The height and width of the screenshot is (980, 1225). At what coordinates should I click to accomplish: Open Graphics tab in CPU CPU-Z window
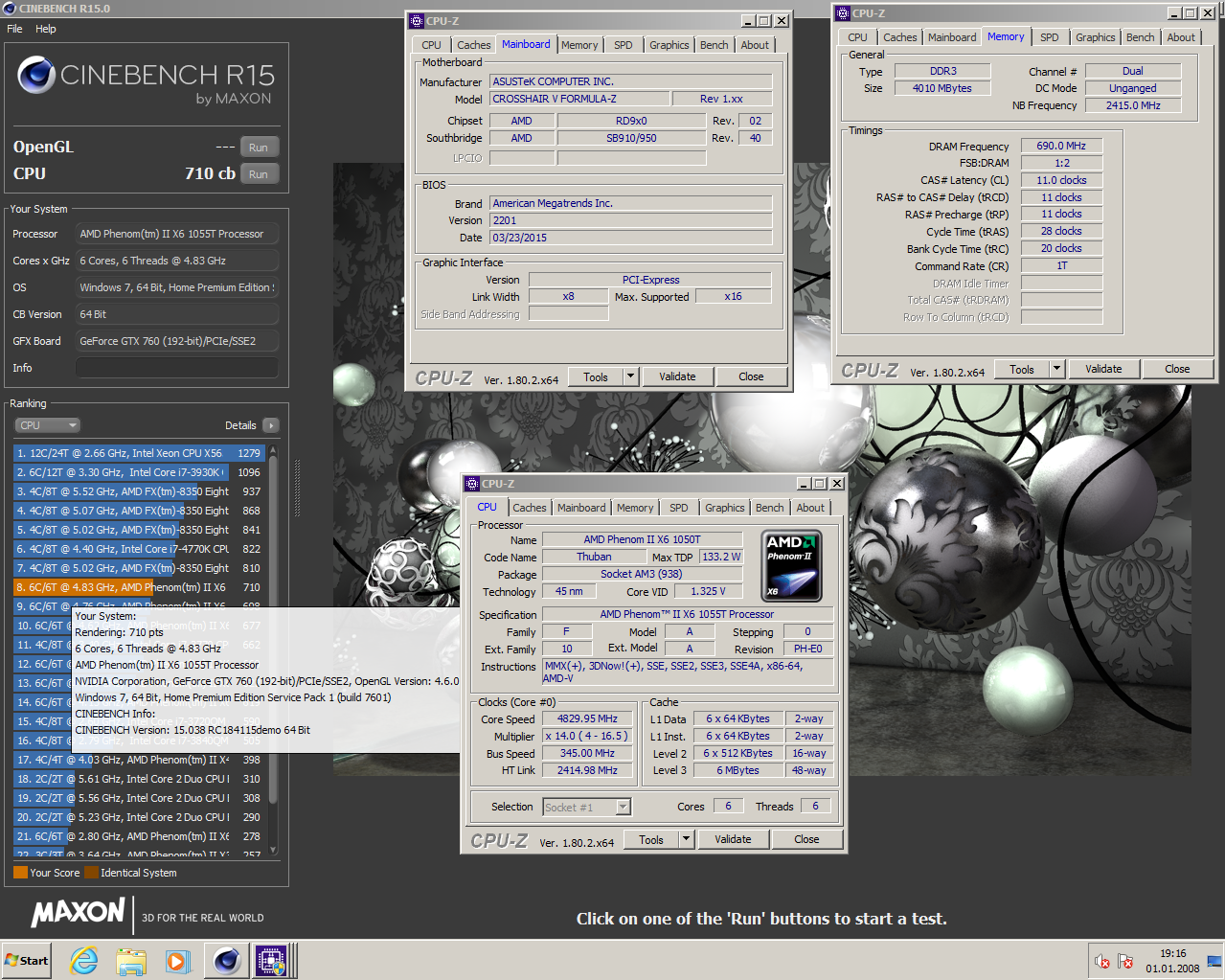pos(724,508)
